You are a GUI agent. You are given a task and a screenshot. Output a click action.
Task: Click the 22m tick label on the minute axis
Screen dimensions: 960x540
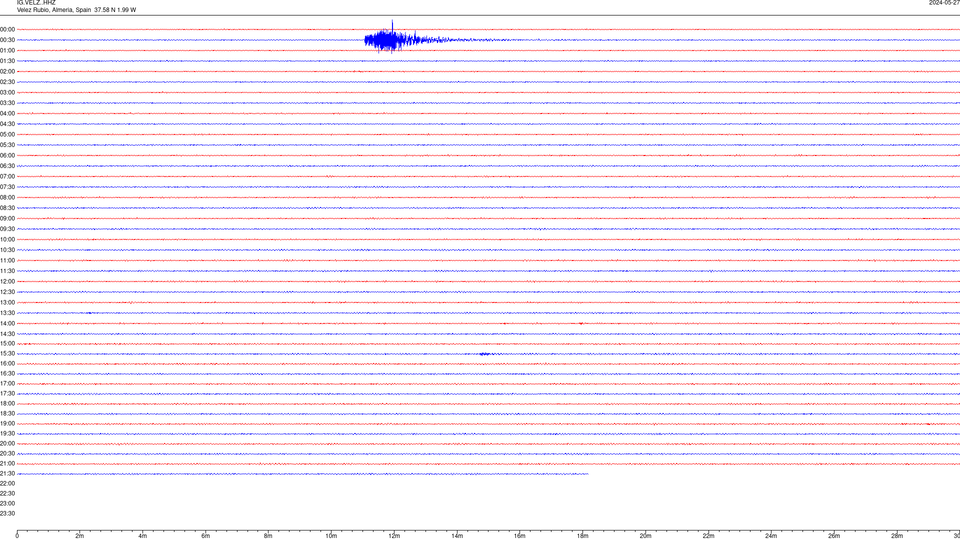coord(708,536)
